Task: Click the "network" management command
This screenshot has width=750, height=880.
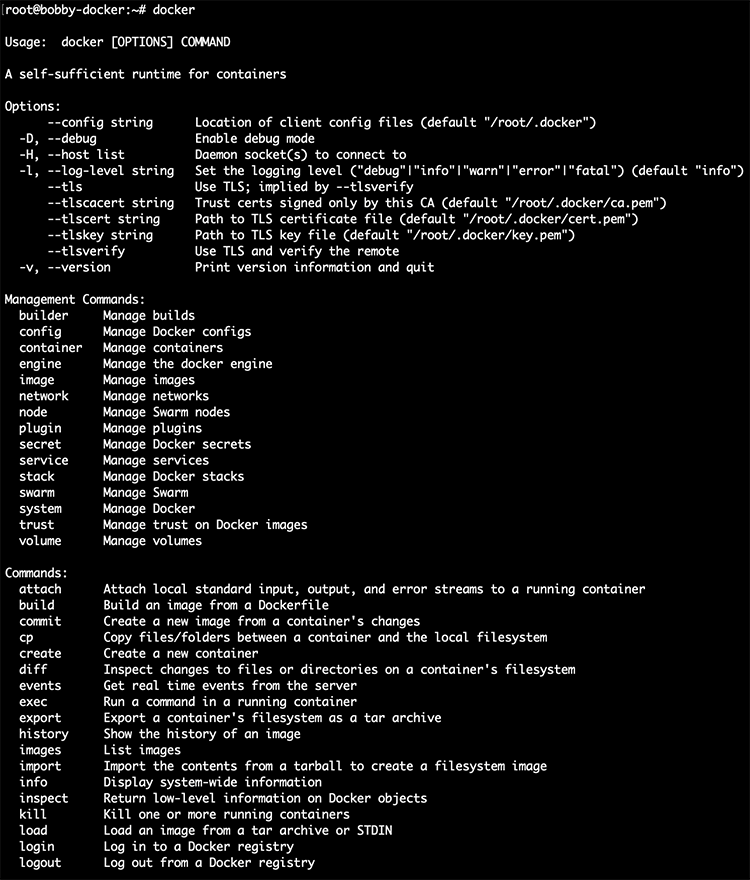Action: tap(44, 396)
